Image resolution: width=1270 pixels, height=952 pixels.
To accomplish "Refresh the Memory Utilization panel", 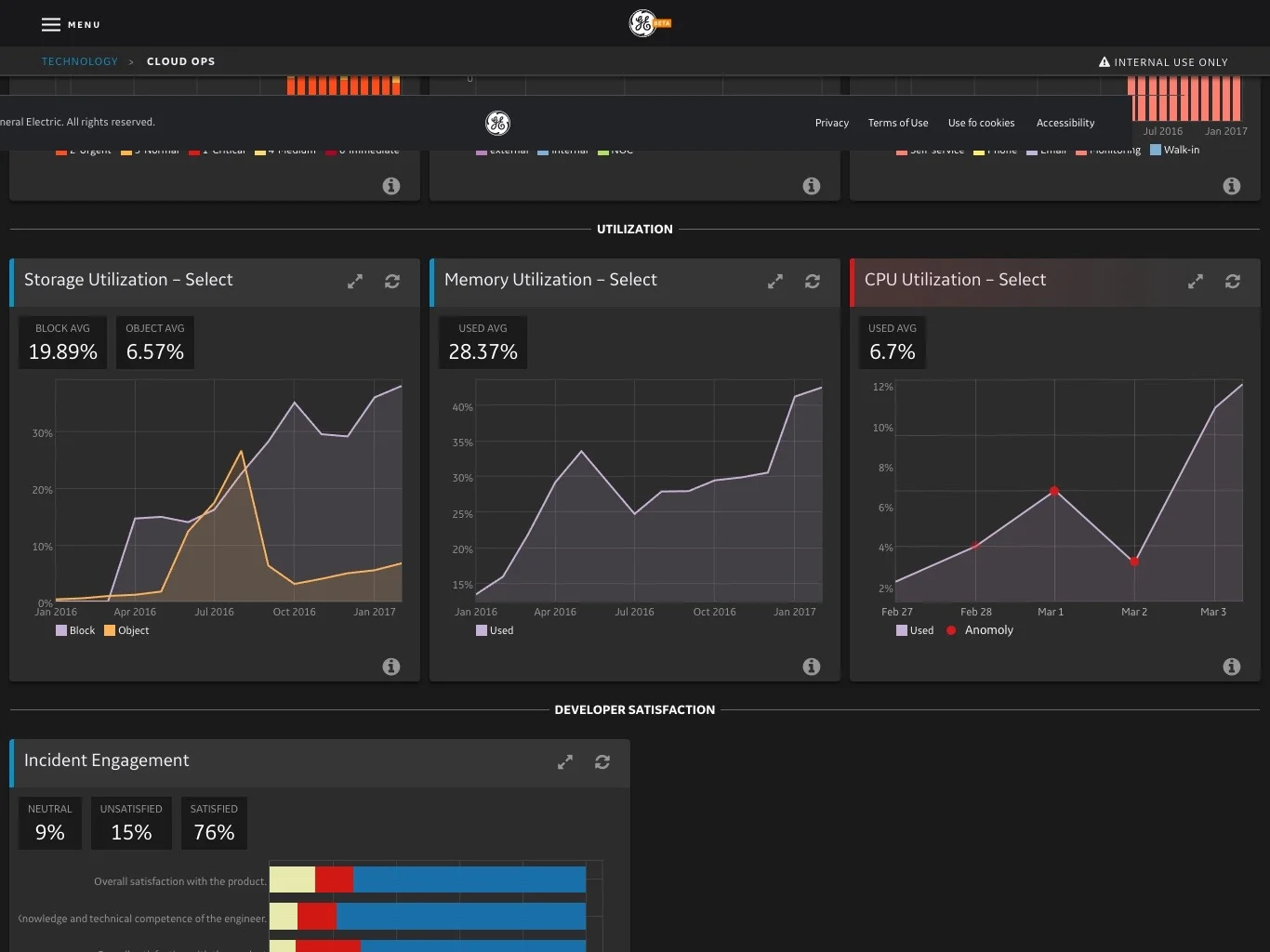I will click(x=813, y=281).
